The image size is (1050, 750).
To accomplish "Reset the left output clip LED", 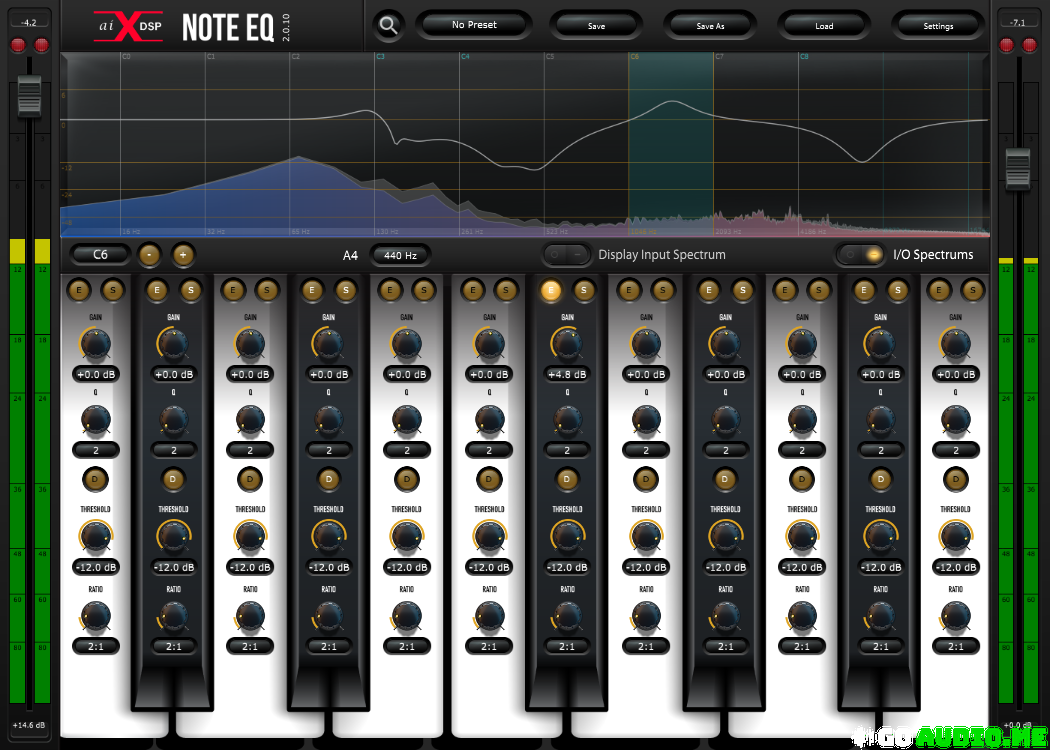I will [1006, 45].
